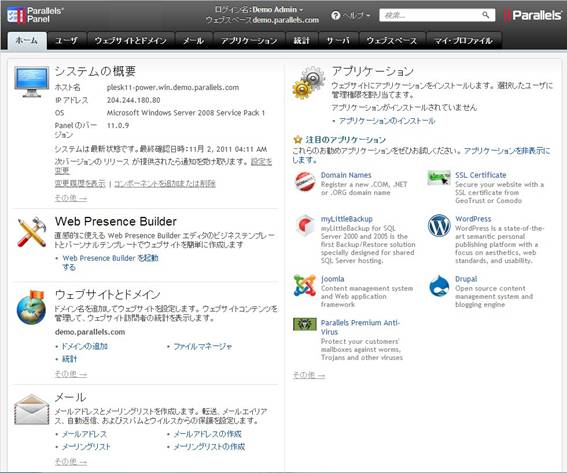
Task: Click the mail envelope icon
Action: [x=31, y=409]
